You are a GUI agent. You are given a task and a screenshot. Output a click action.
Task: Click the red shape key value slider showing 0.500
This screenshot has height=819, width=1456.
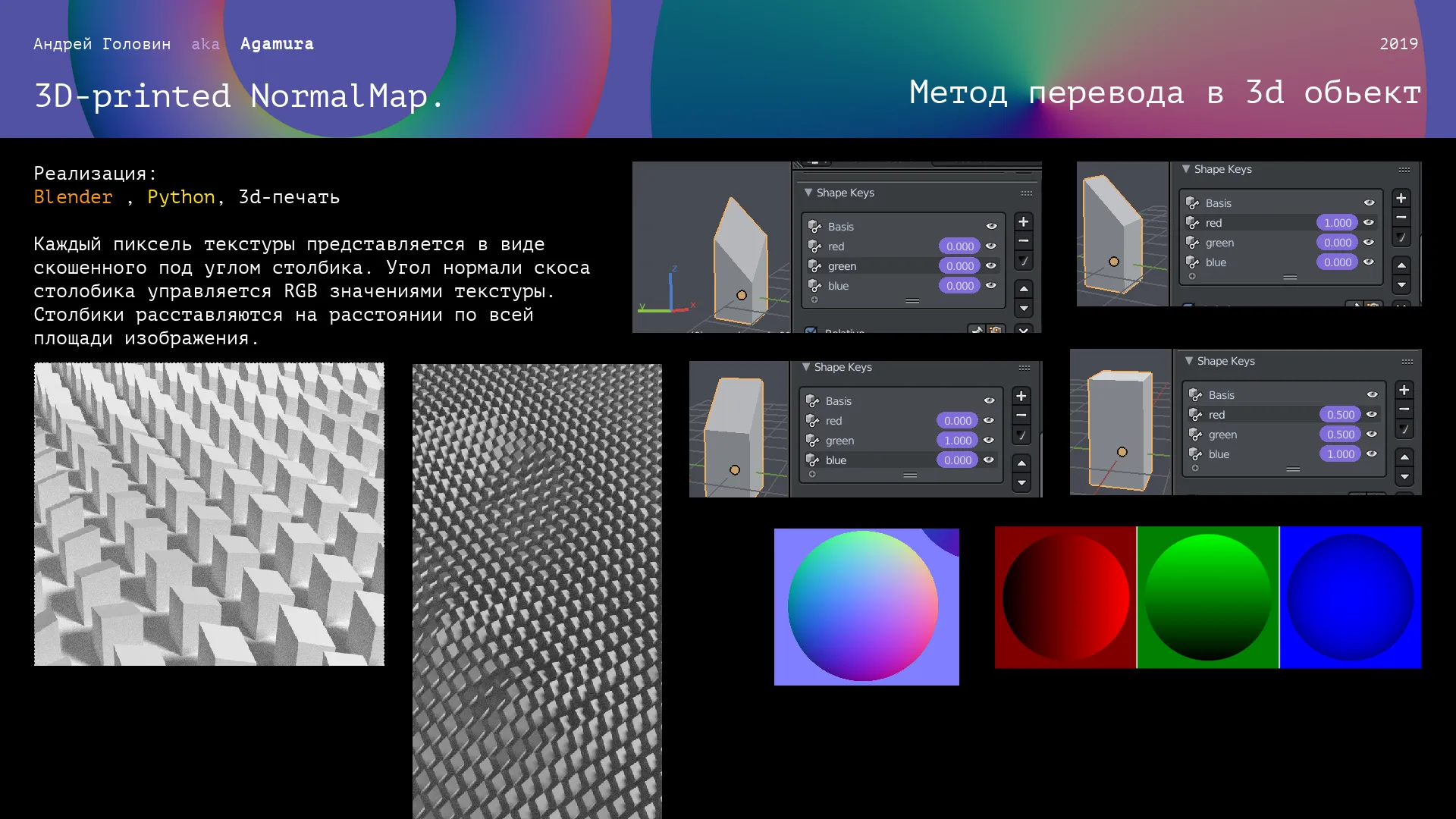1340,415
